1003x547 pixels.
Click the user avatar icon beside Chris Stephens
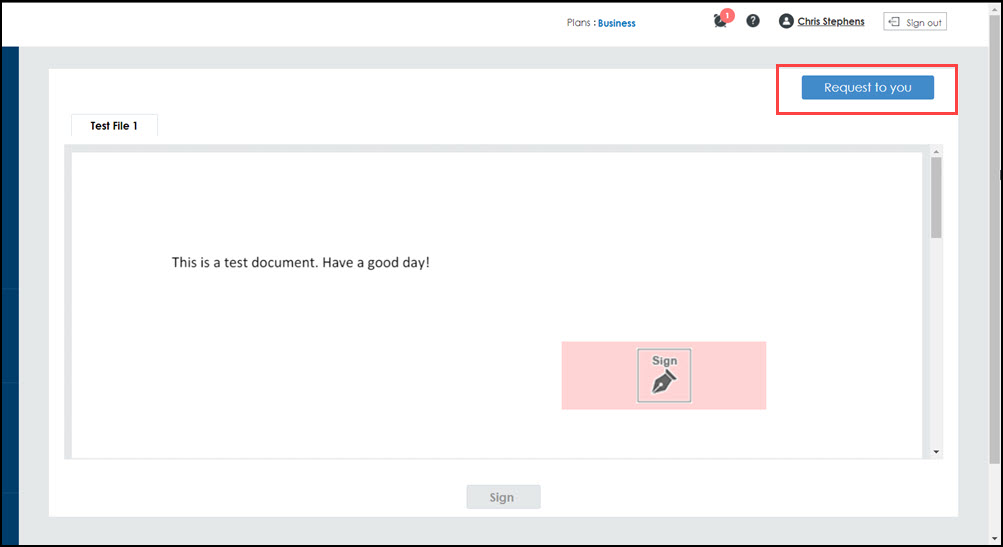[x=786, y=21]
